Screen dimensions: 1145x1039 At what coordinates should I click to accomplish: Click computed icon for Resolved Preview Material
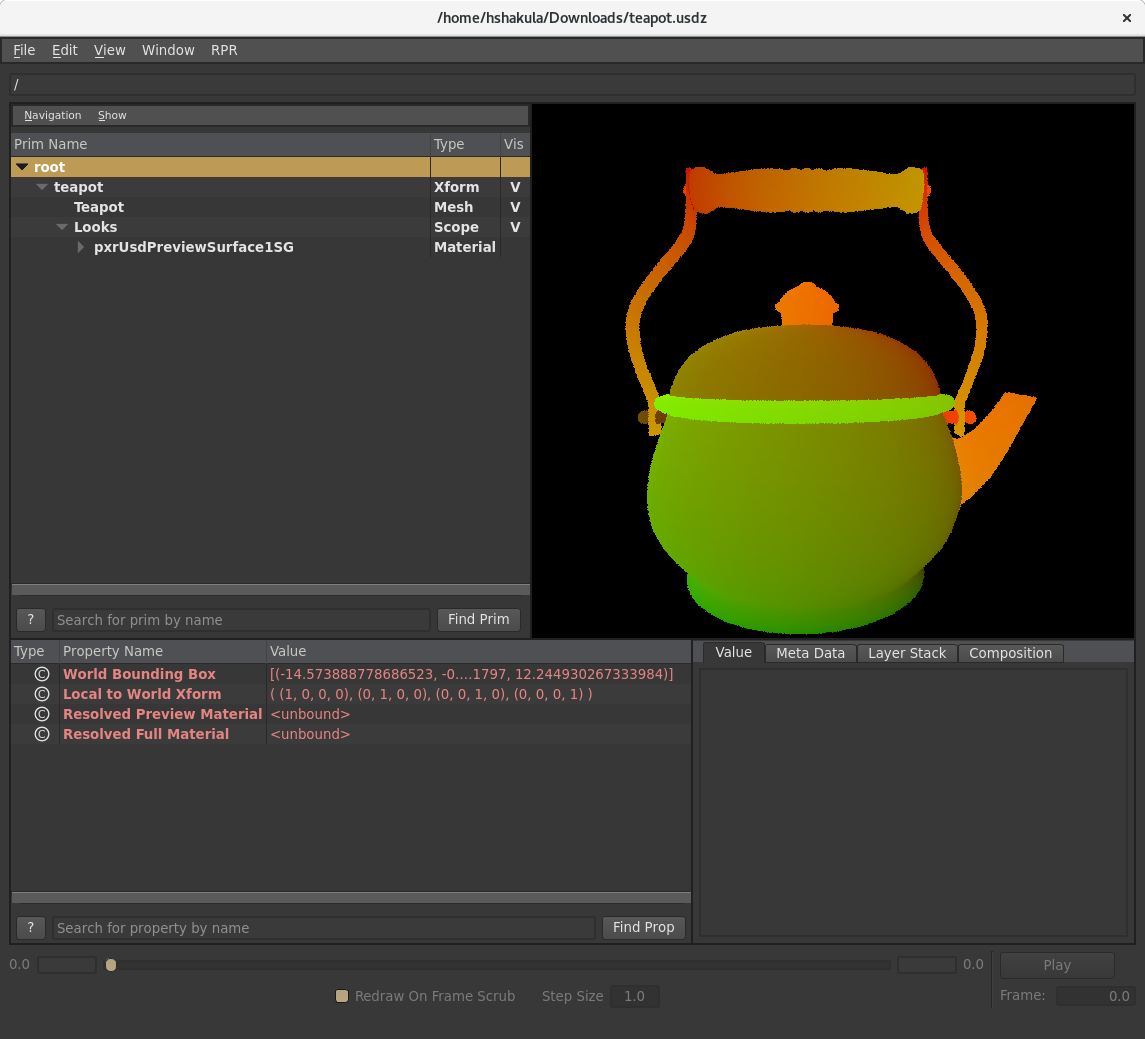click(x=42, y=714)
